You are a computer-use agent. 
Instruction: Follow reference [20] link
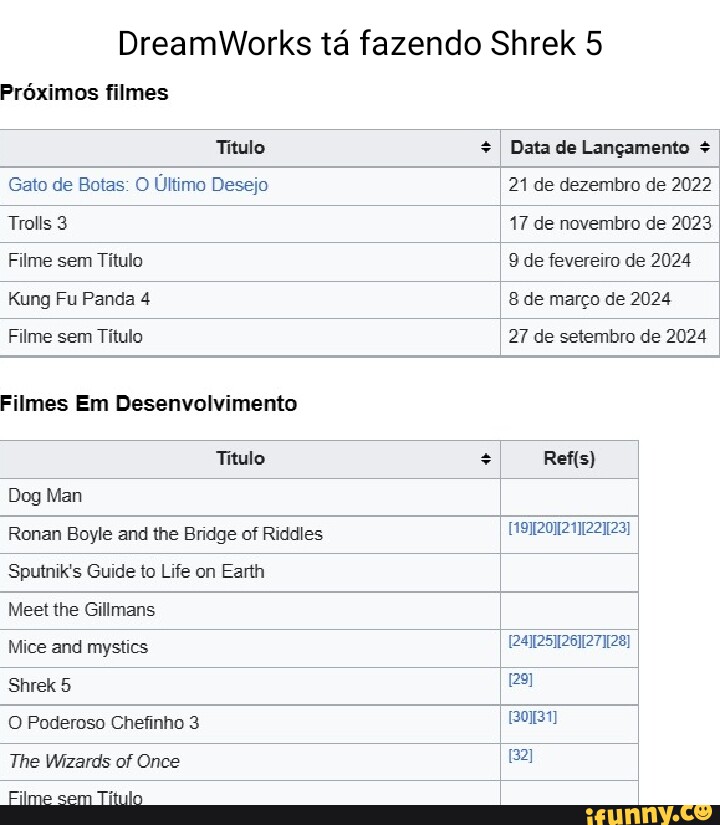[x=545, y=528]
